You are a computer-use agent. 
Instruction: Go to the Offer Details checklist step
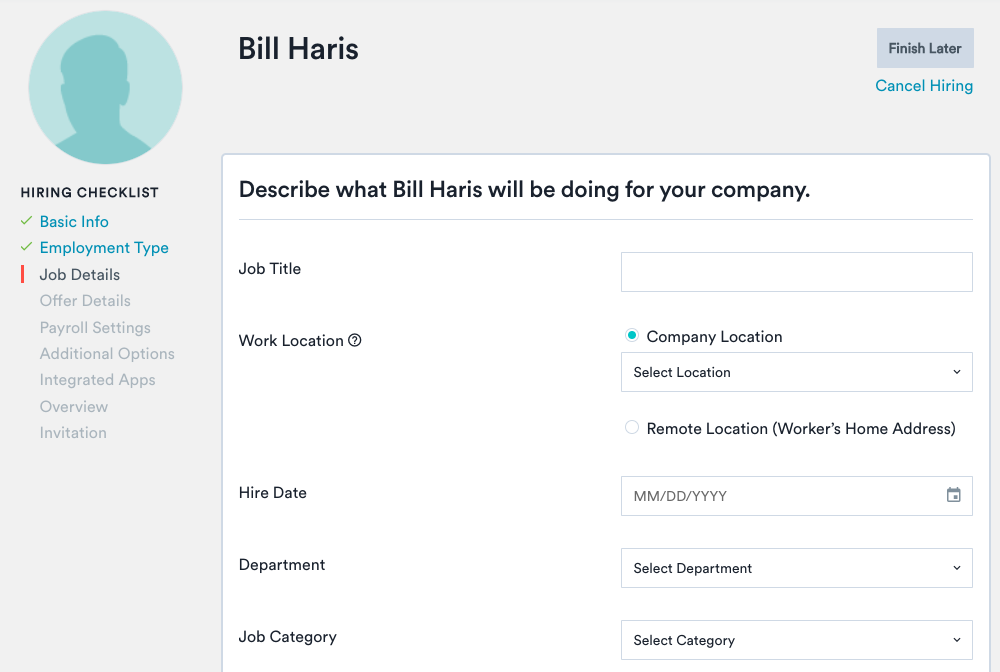[x=85, y=300]
